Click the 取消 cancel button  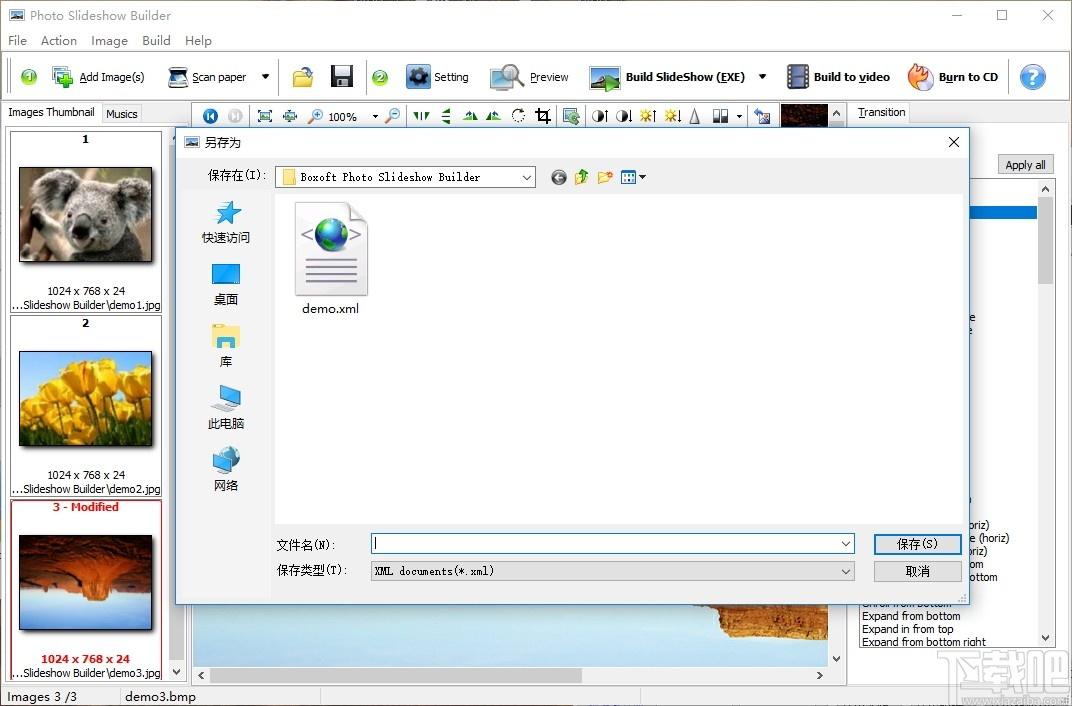pos(917,572)
